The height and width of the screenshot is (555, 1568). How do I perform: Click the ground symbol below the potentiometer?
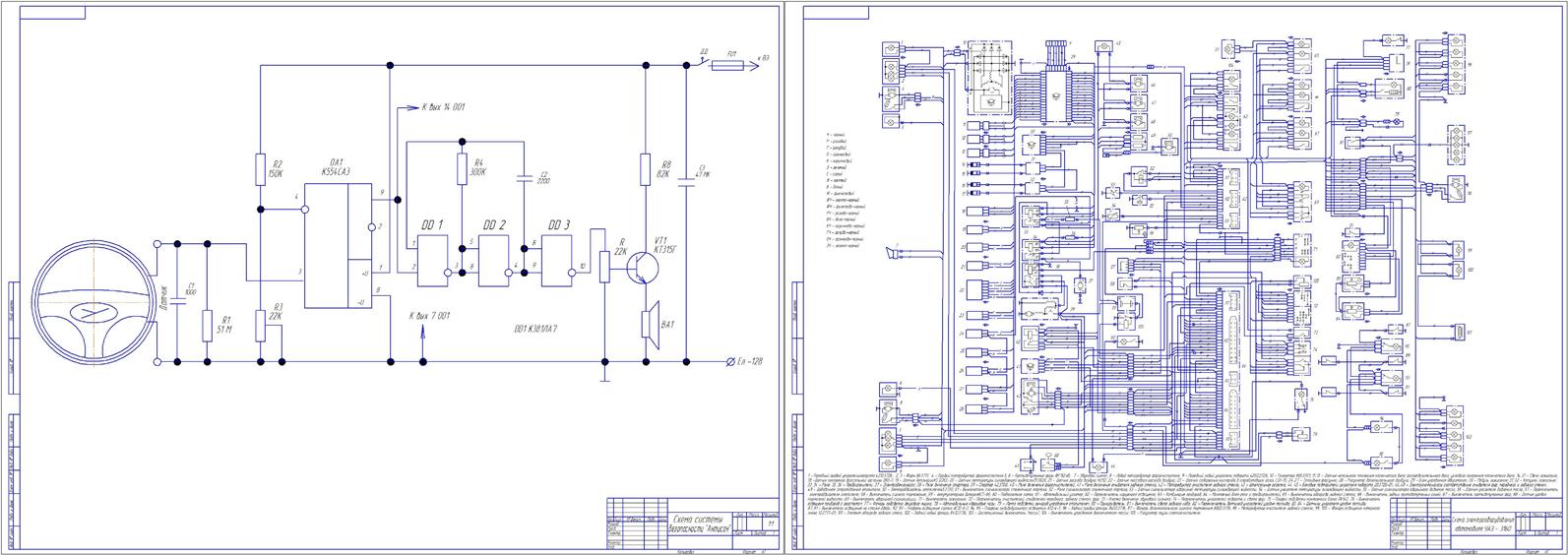604,373
